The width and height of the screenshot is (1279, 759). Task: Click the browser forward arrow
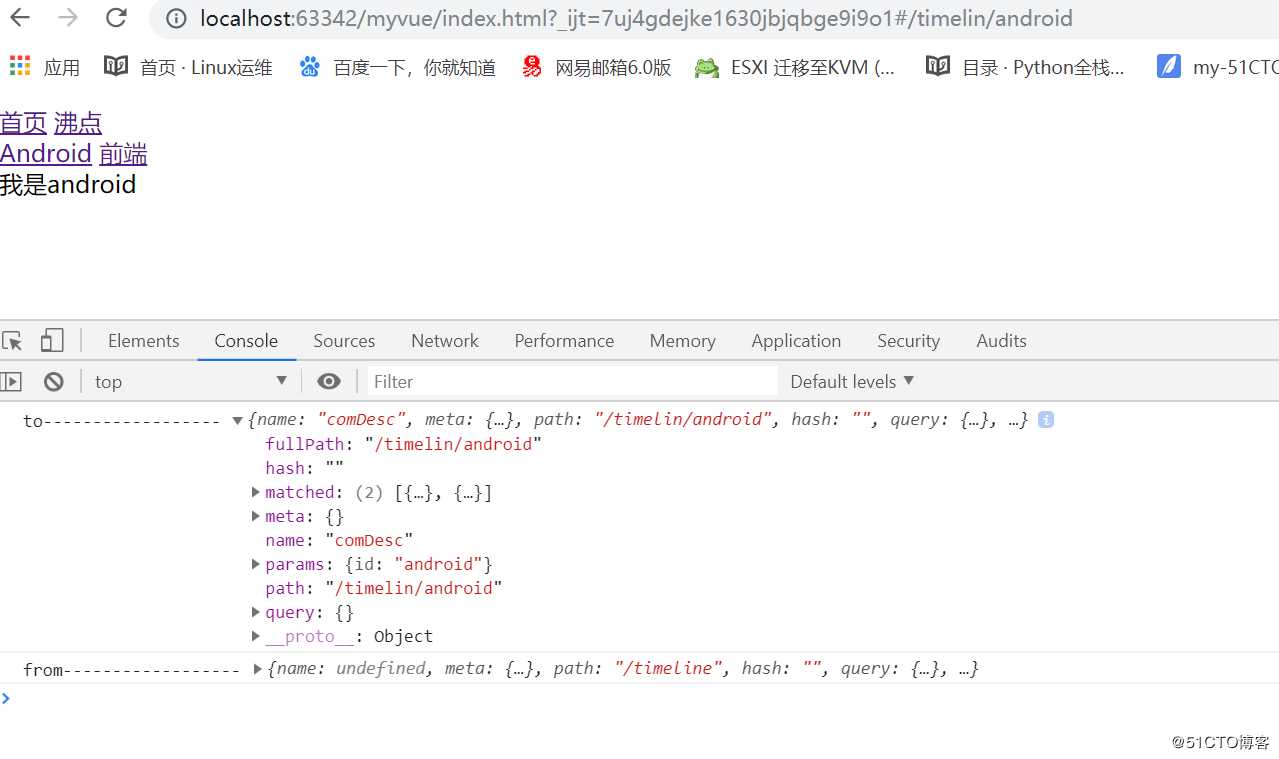[x=68, y=18]
